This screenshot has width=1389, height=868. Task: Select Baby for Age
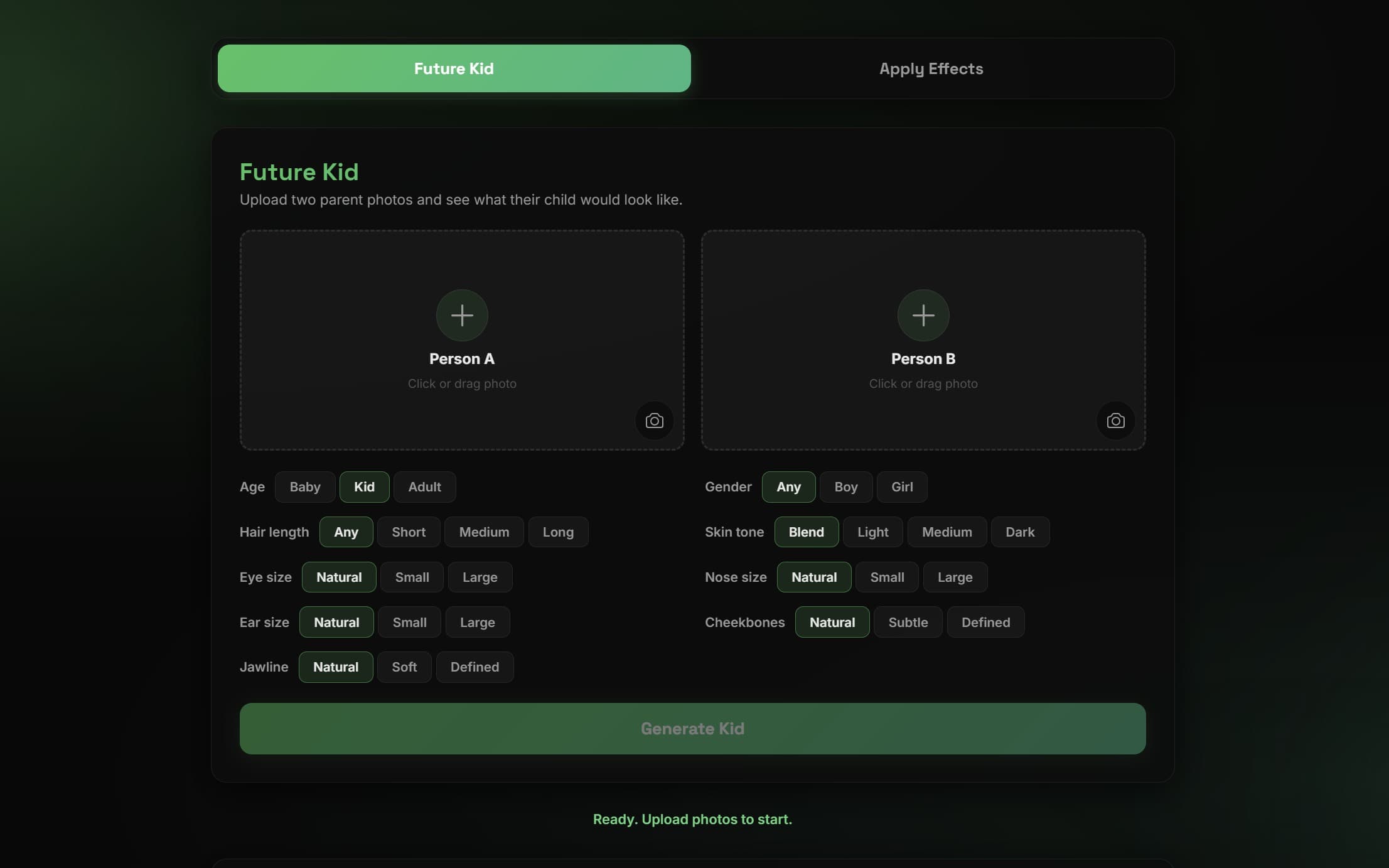tap(305, 487)
